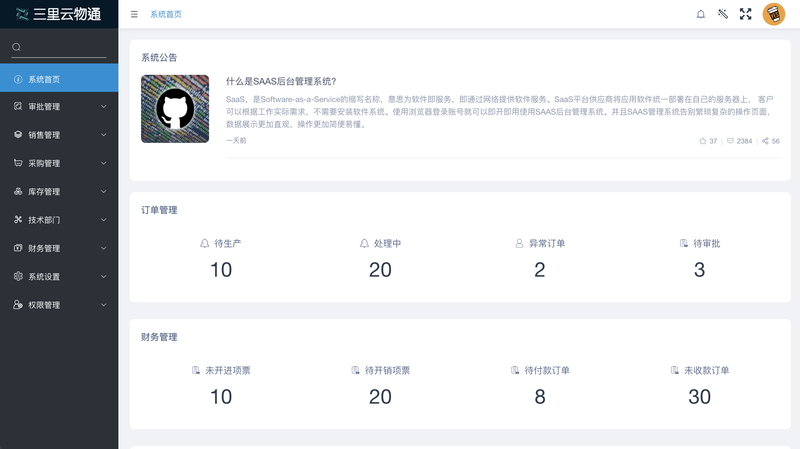
Task: Open notifications bell icon
Action: (x=701, y=14)
